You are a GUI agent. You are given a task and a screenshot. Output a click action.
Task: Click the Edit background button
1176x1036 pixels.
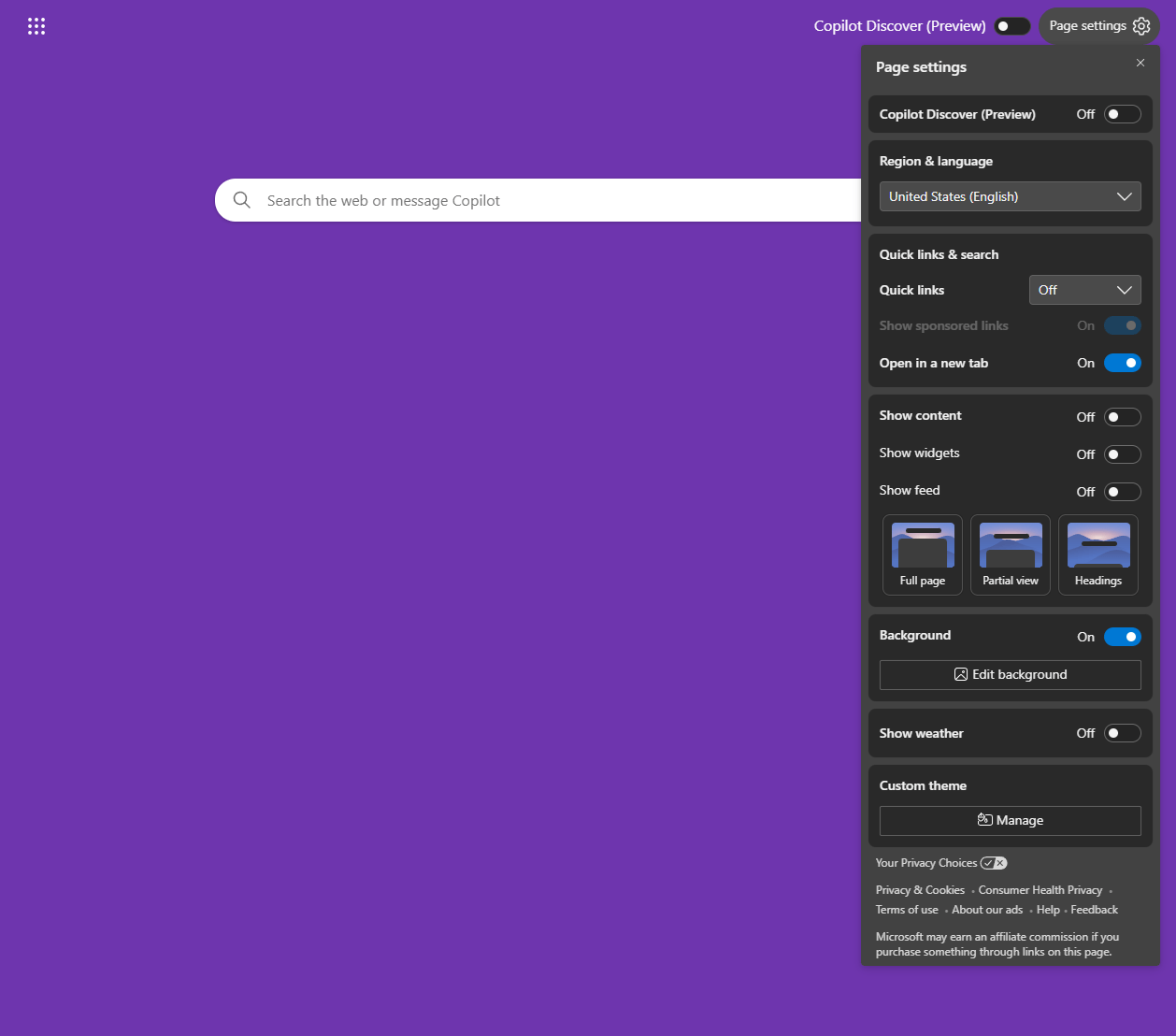coord(1010,674)
